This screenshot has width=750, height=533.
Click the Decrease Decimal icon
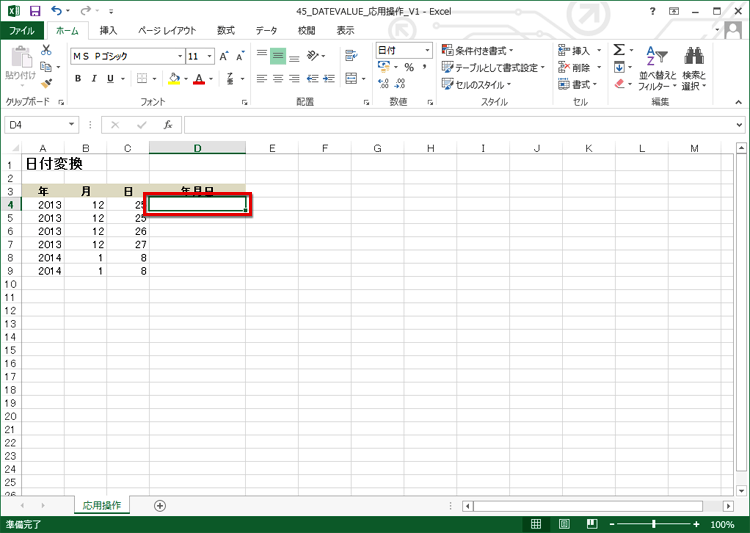tap(400, 84)
